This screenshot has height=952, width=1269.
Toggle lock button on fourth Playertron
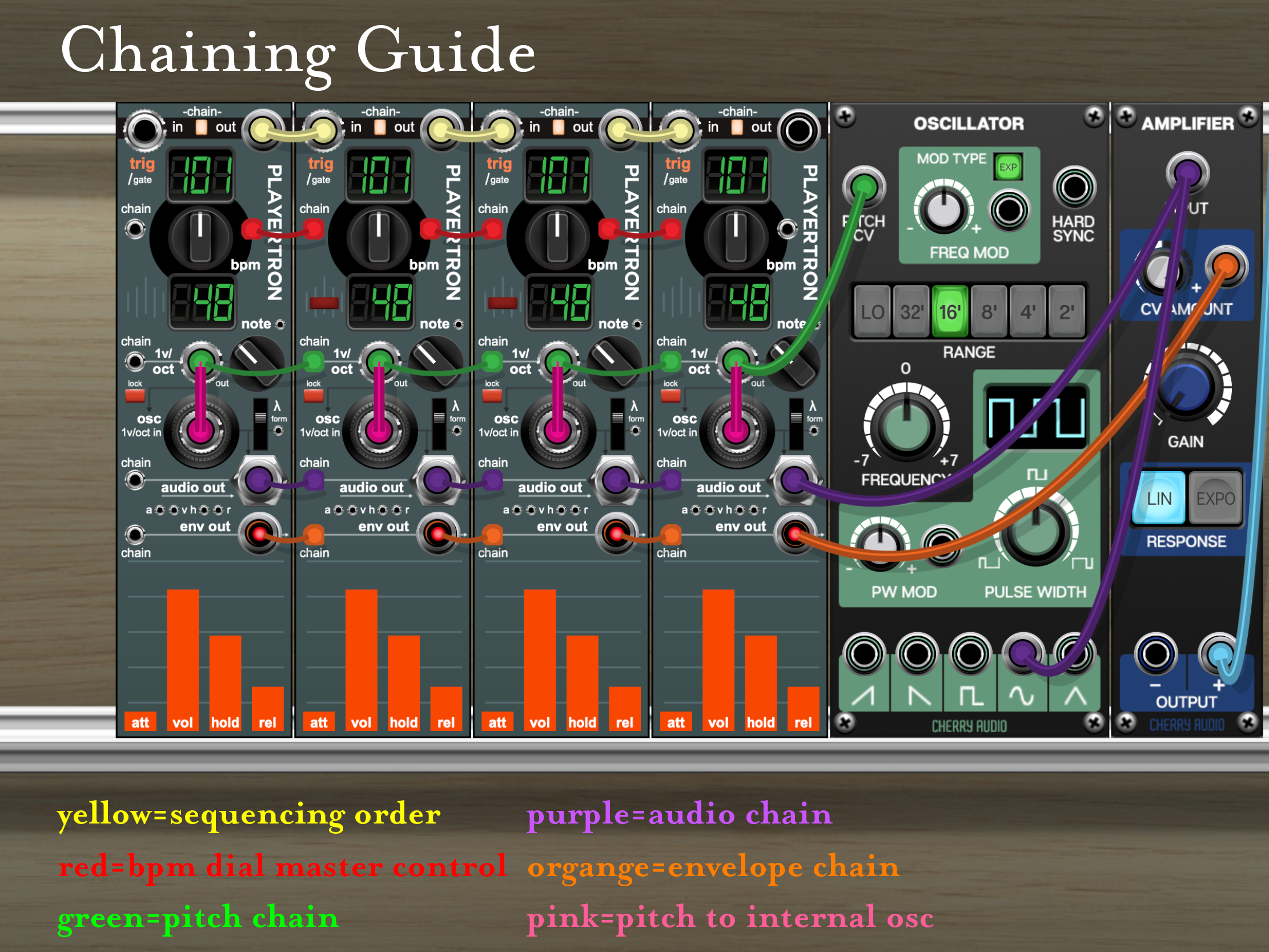pyautogui.click(x=670, y=395)
